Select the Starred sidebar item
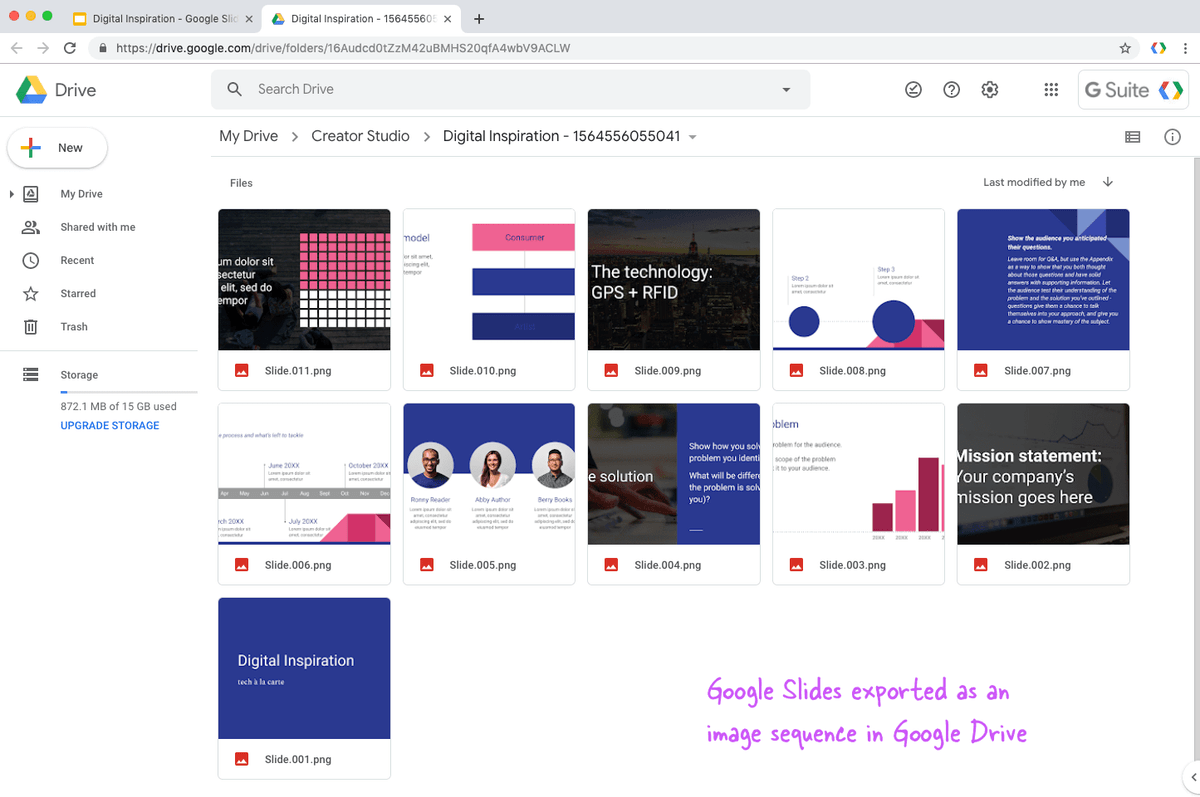The width and height of the screenshot is (1200, 797). click(x=75, y=293)
